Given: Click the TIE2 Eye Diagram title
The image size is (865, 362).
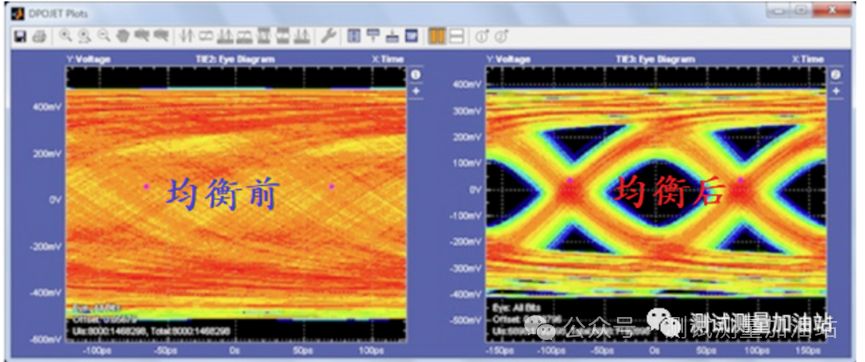Looking at the screenshot, I should pyautogui.click(x=235, y=59).
